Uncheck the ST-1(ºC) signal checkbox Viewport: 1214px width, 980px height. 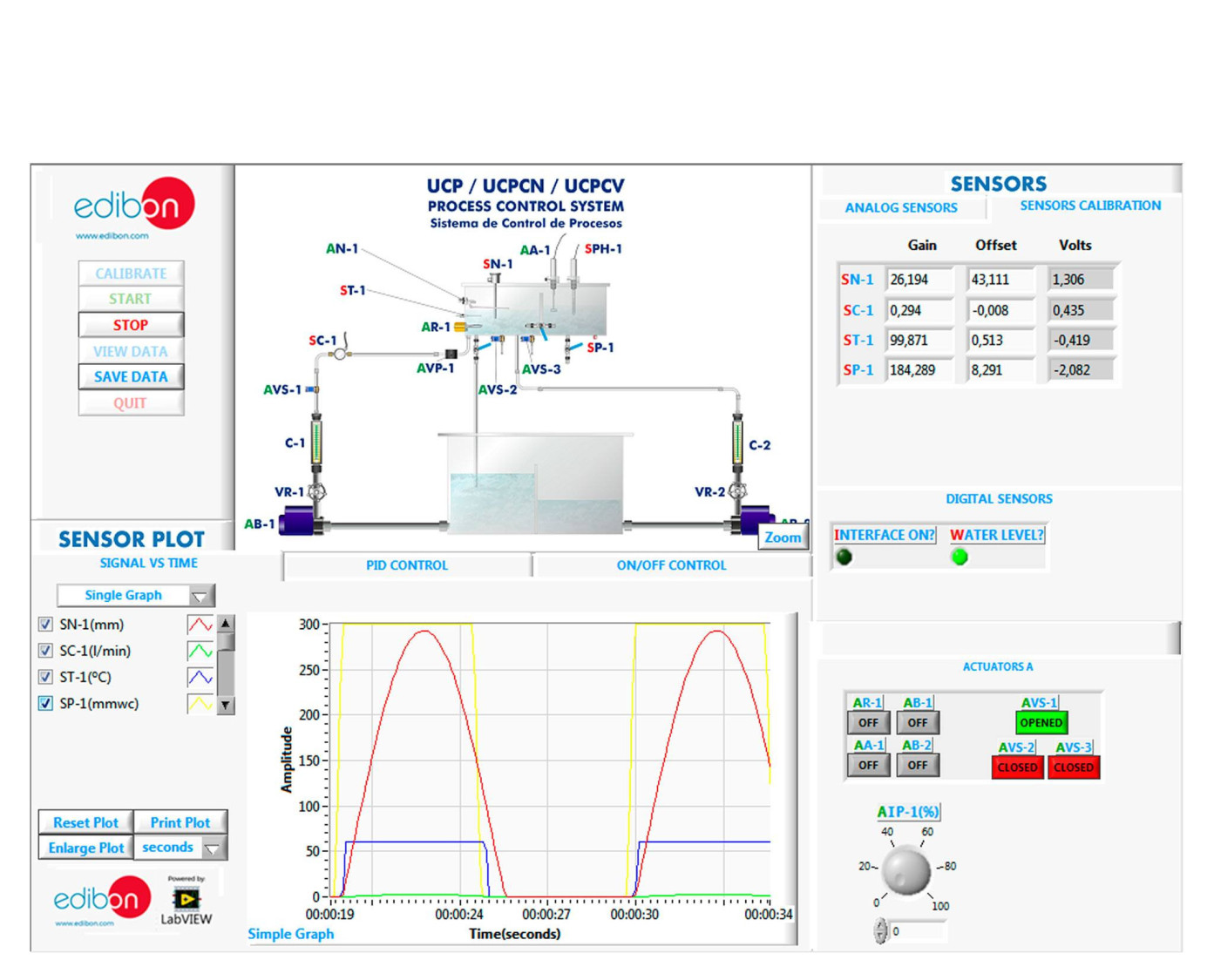[45, 677]
